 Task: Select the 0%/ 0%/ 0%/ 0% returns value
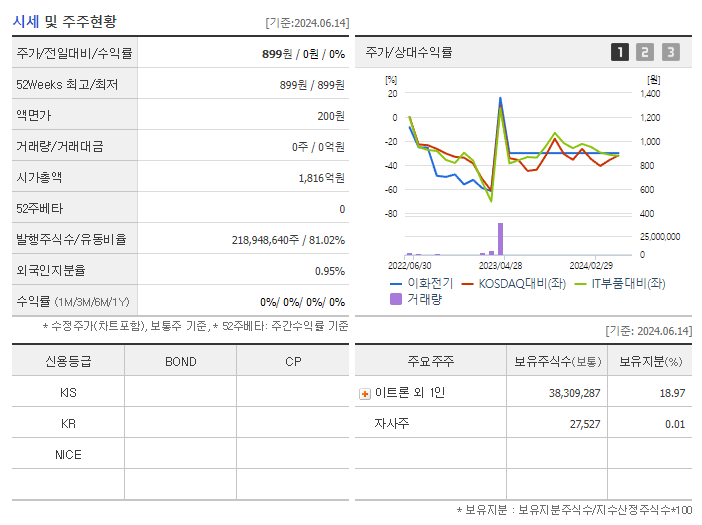tap(303, 302)
